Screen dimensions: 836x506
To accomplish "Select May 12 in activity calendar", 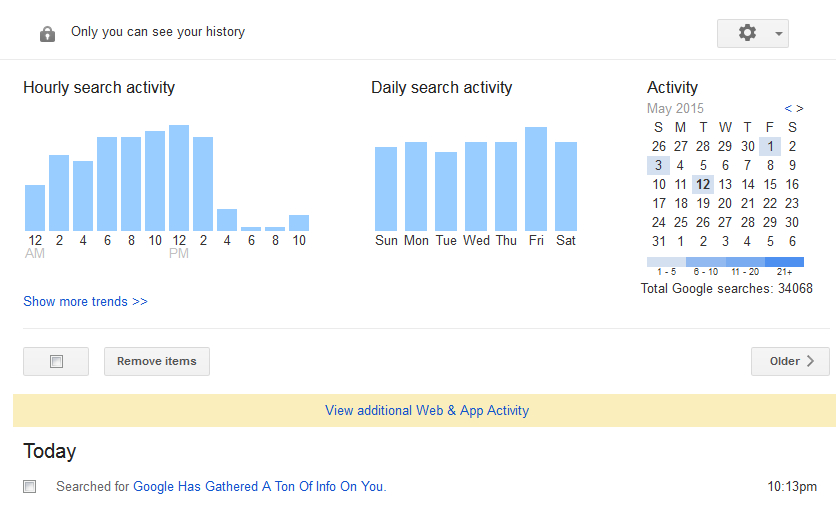I will pos(703,184).
